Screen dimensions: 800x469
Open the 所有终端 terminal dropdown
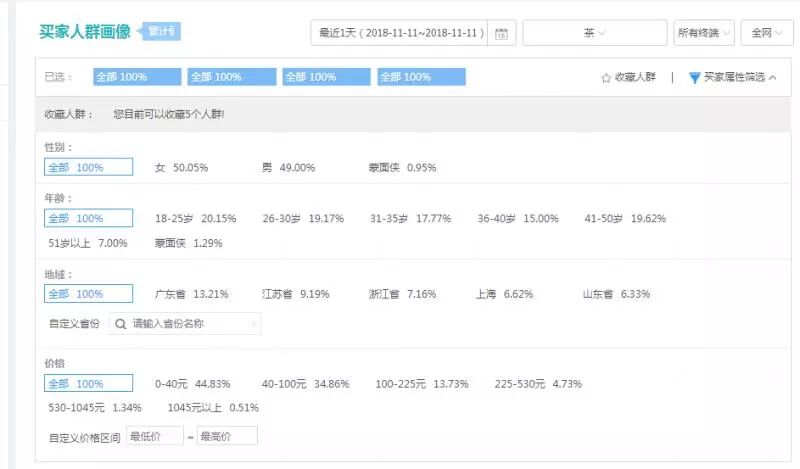(704, 33)
